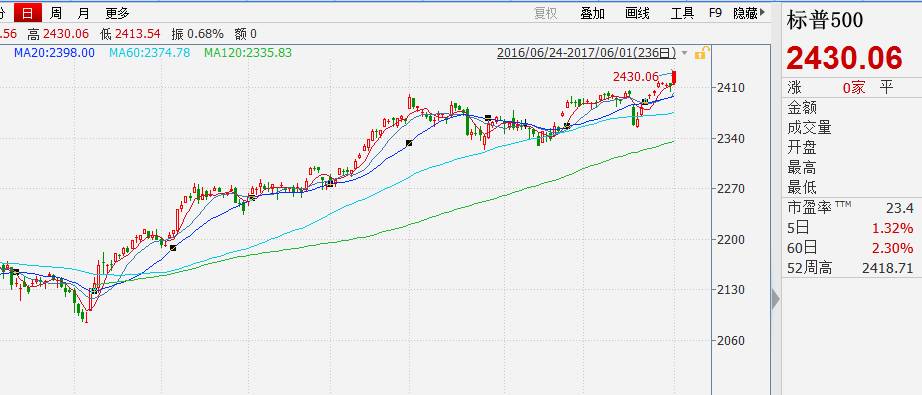Click the 最高 row label
This screenshot has width=922, height=395.
(x=801, y=169)
